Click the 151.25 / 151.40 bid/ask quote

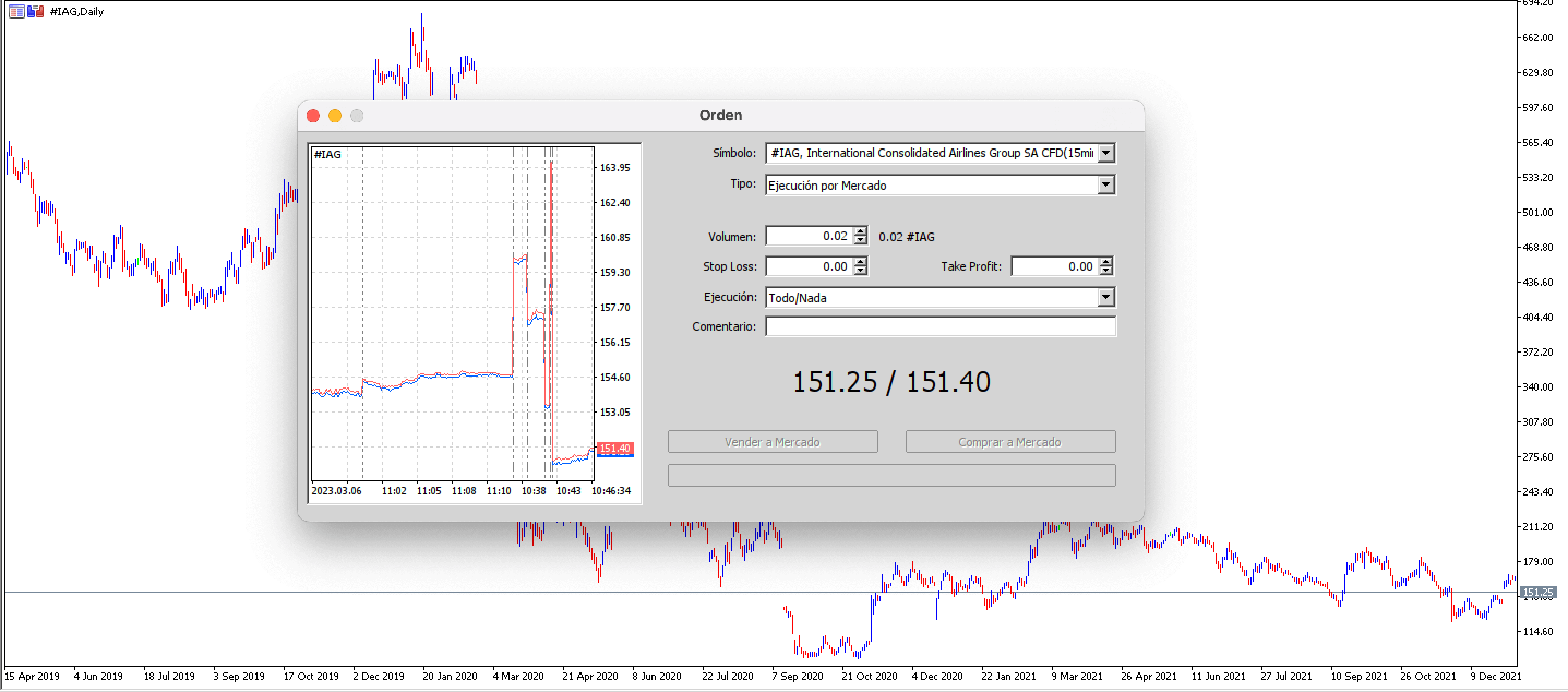point(891,382)
